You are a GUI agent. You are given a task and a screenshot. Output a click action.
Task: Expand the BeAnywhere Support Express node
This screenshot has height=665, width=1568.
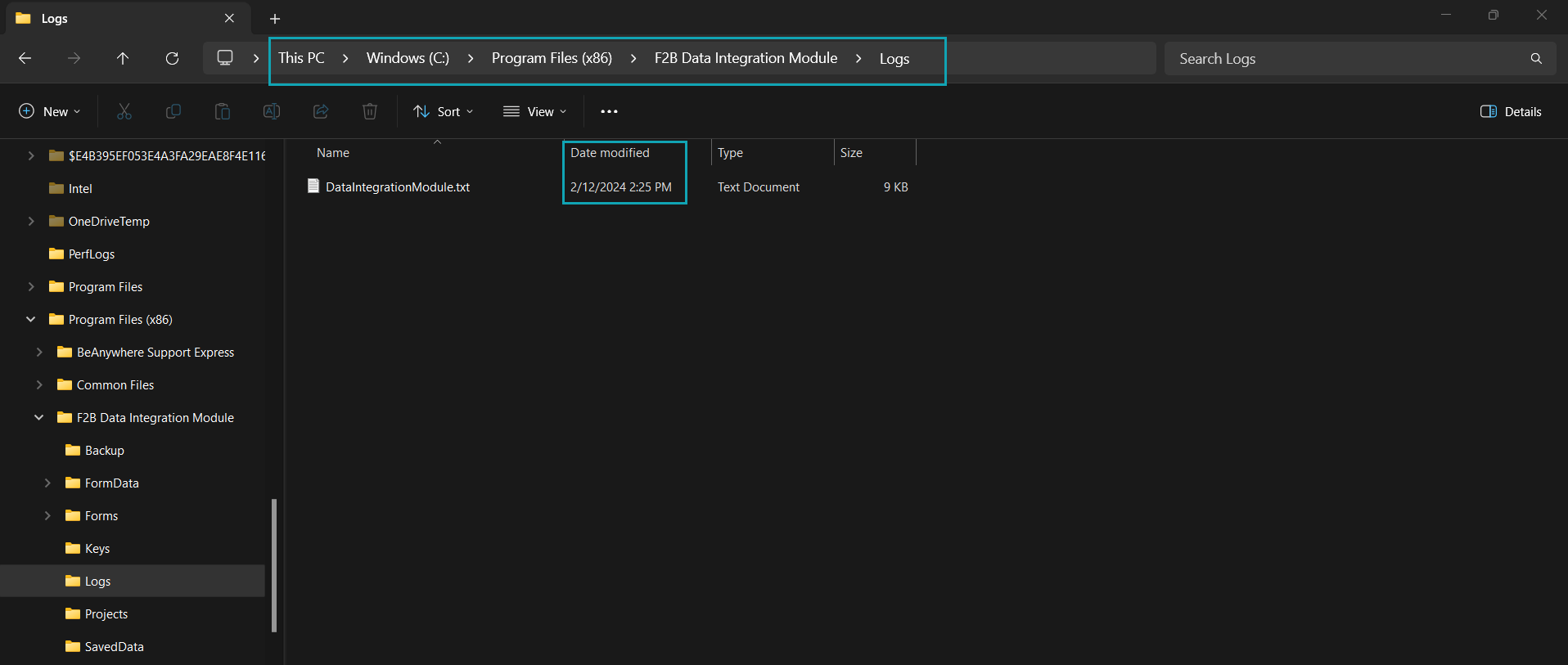point(39,352)
